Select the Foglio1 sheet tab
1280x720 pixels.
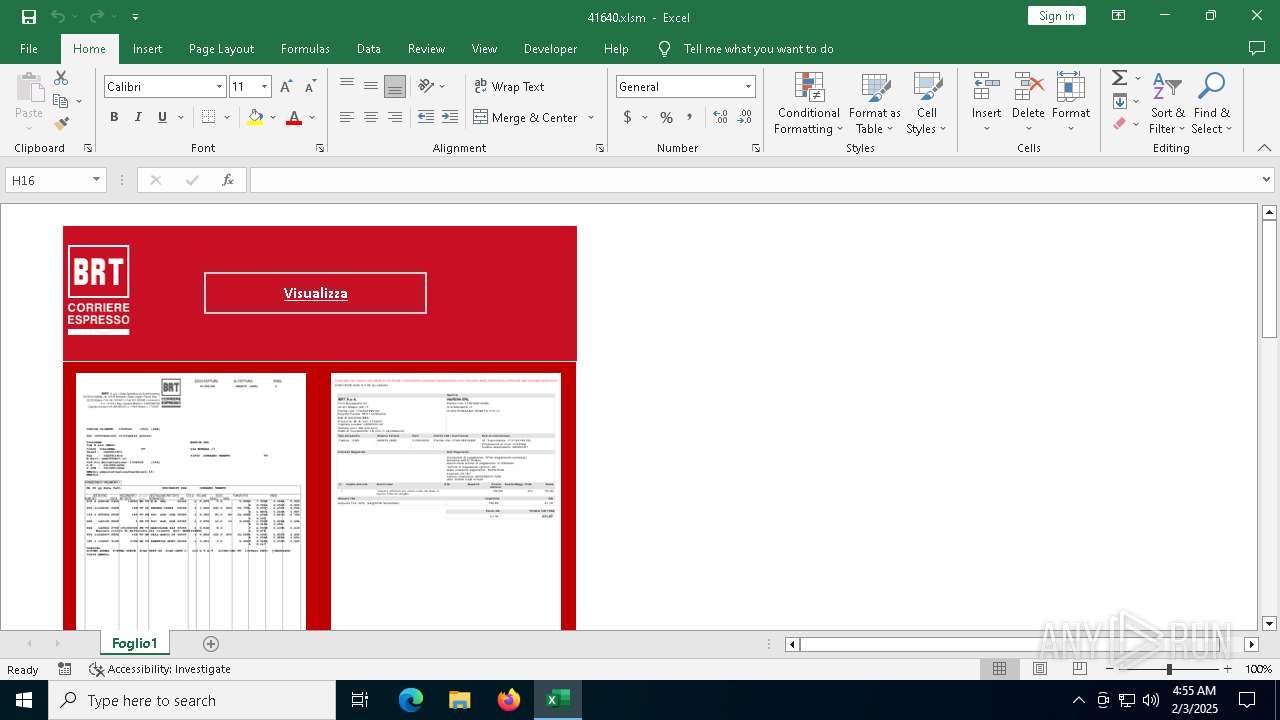(x=134, y=643)
